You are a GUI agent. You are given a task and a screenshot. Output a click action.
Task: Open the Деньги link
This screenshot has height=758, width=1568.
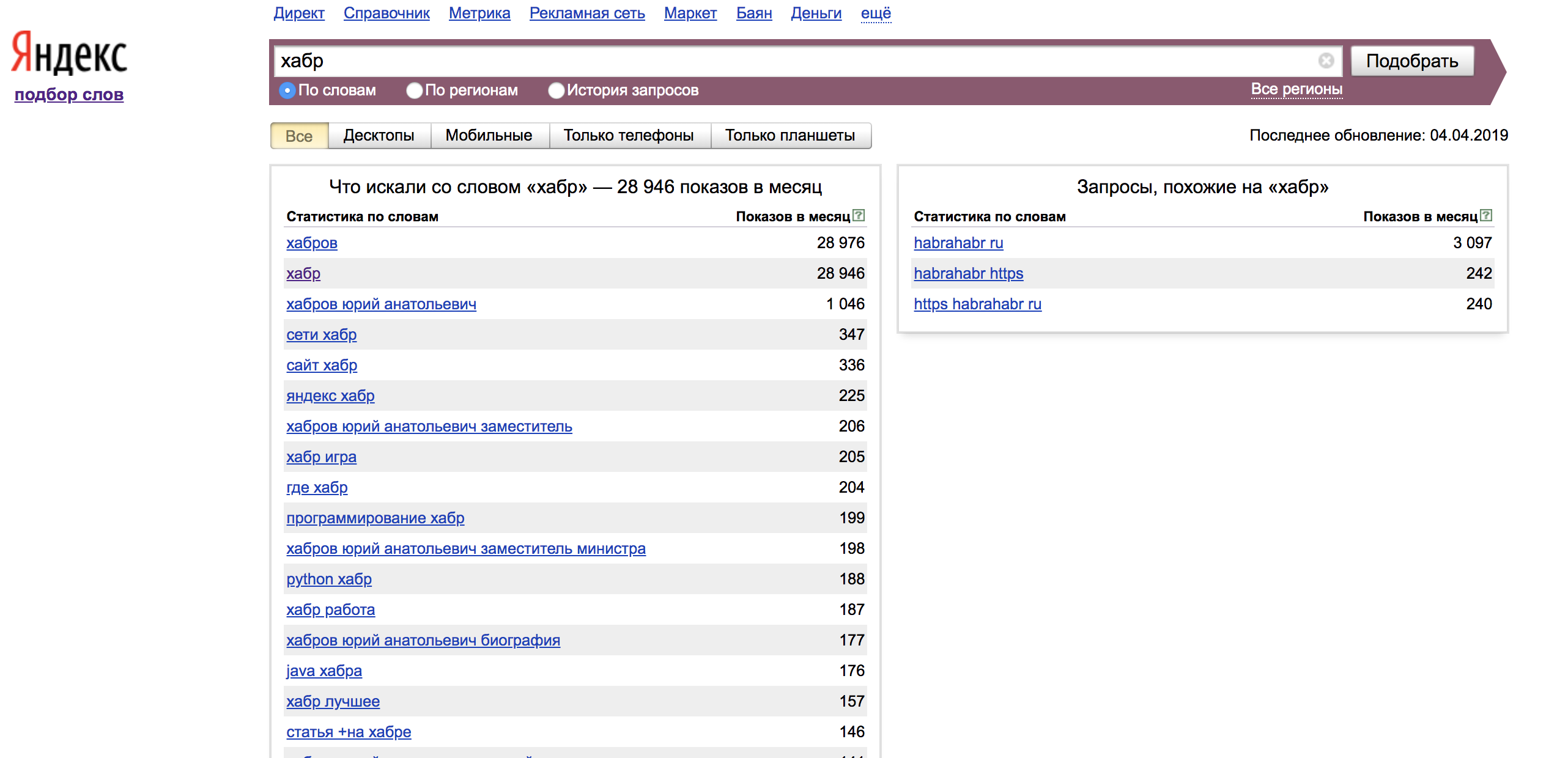(816, 13)
